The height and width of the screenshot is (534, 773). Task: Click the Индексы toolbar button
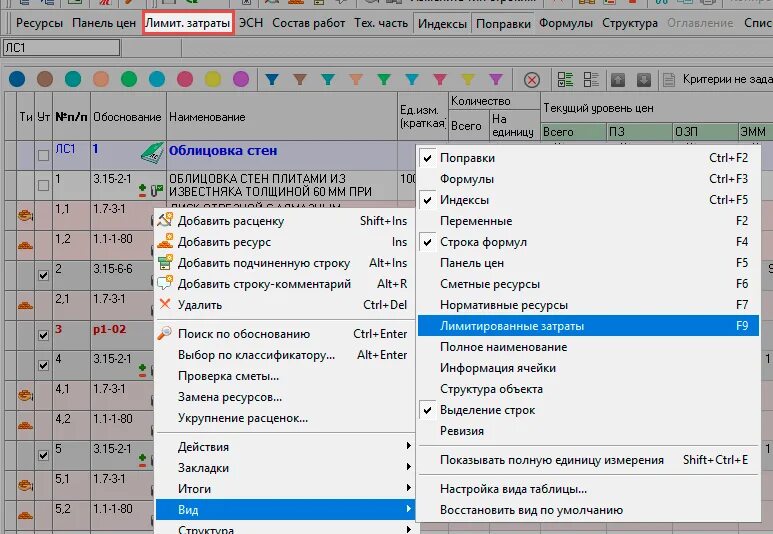442,23
